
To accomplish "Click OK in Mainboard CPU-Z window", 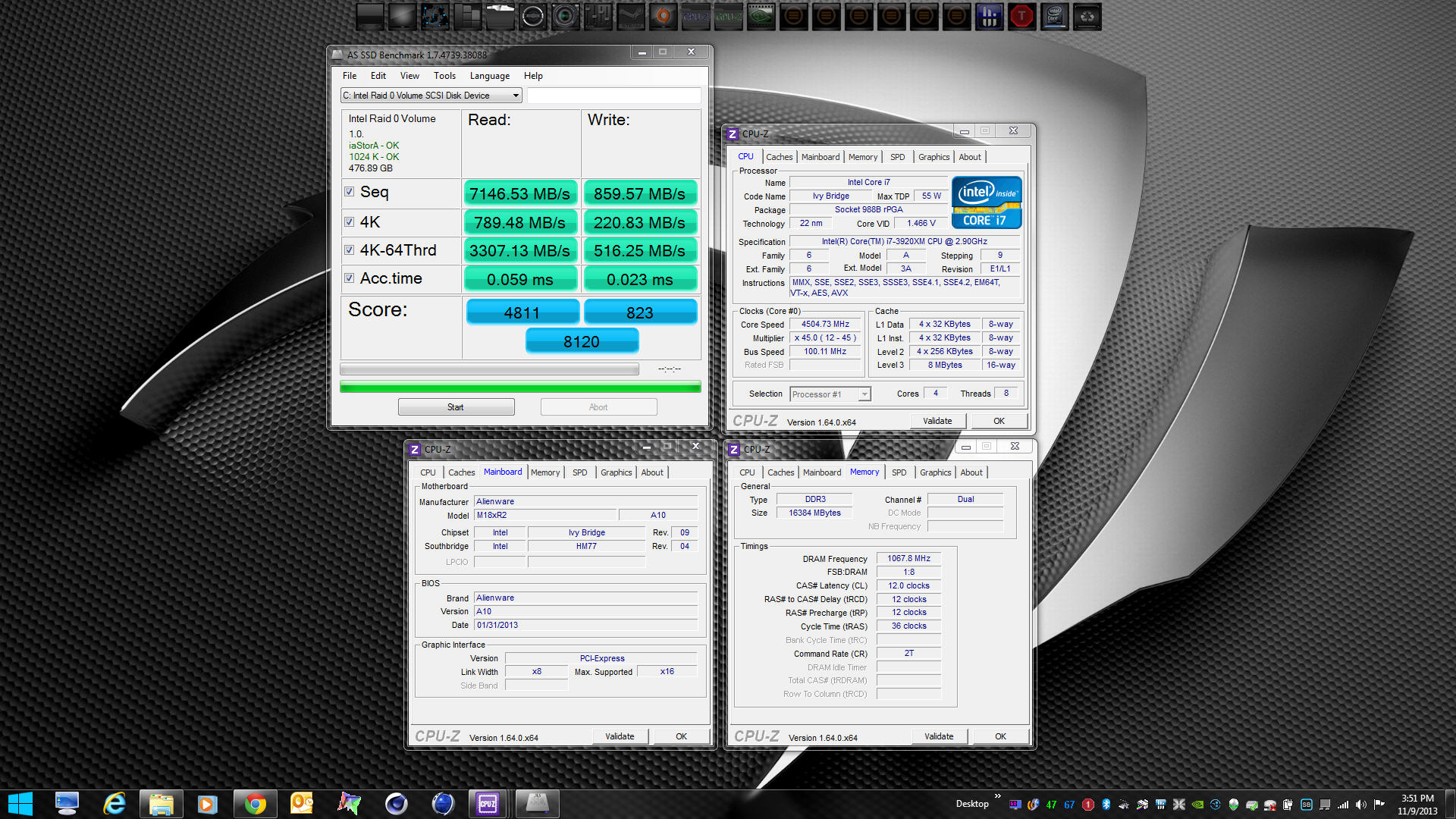I will [x=681, y=736].
